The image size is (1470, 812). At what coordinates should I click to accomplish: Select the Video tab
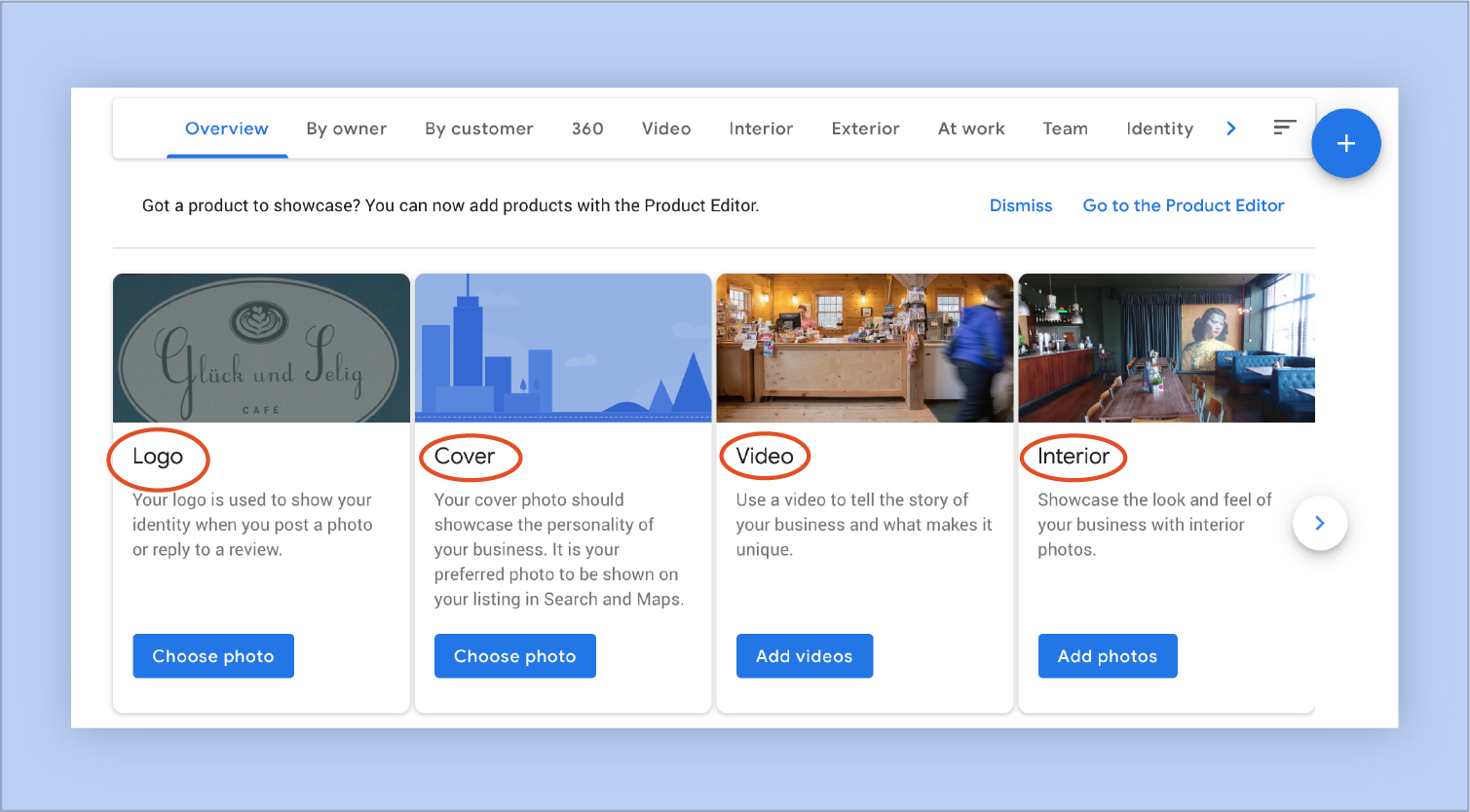[666, 129]
